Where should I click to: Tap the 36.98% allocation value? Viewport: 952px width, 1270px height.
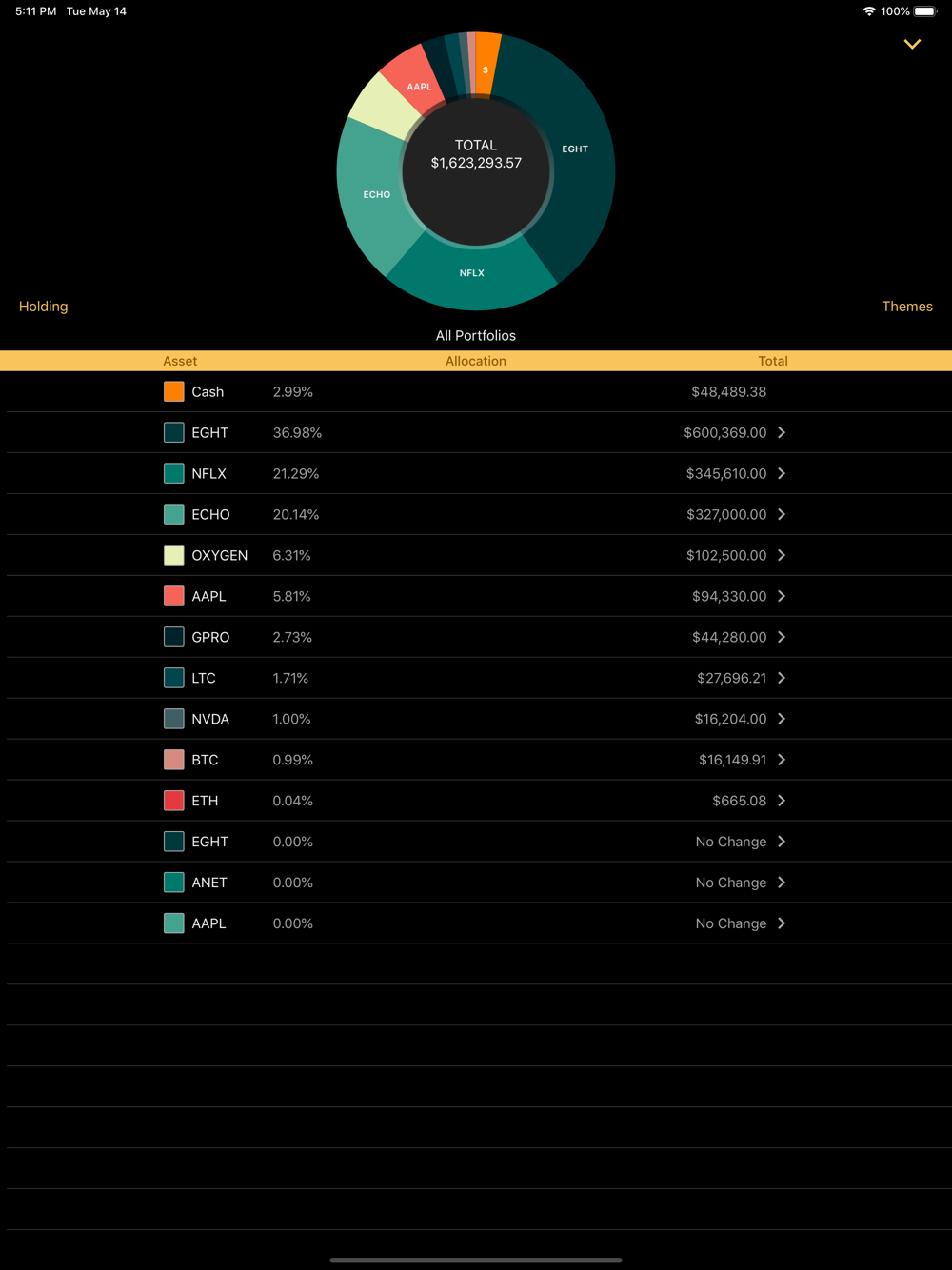(297, 432)
